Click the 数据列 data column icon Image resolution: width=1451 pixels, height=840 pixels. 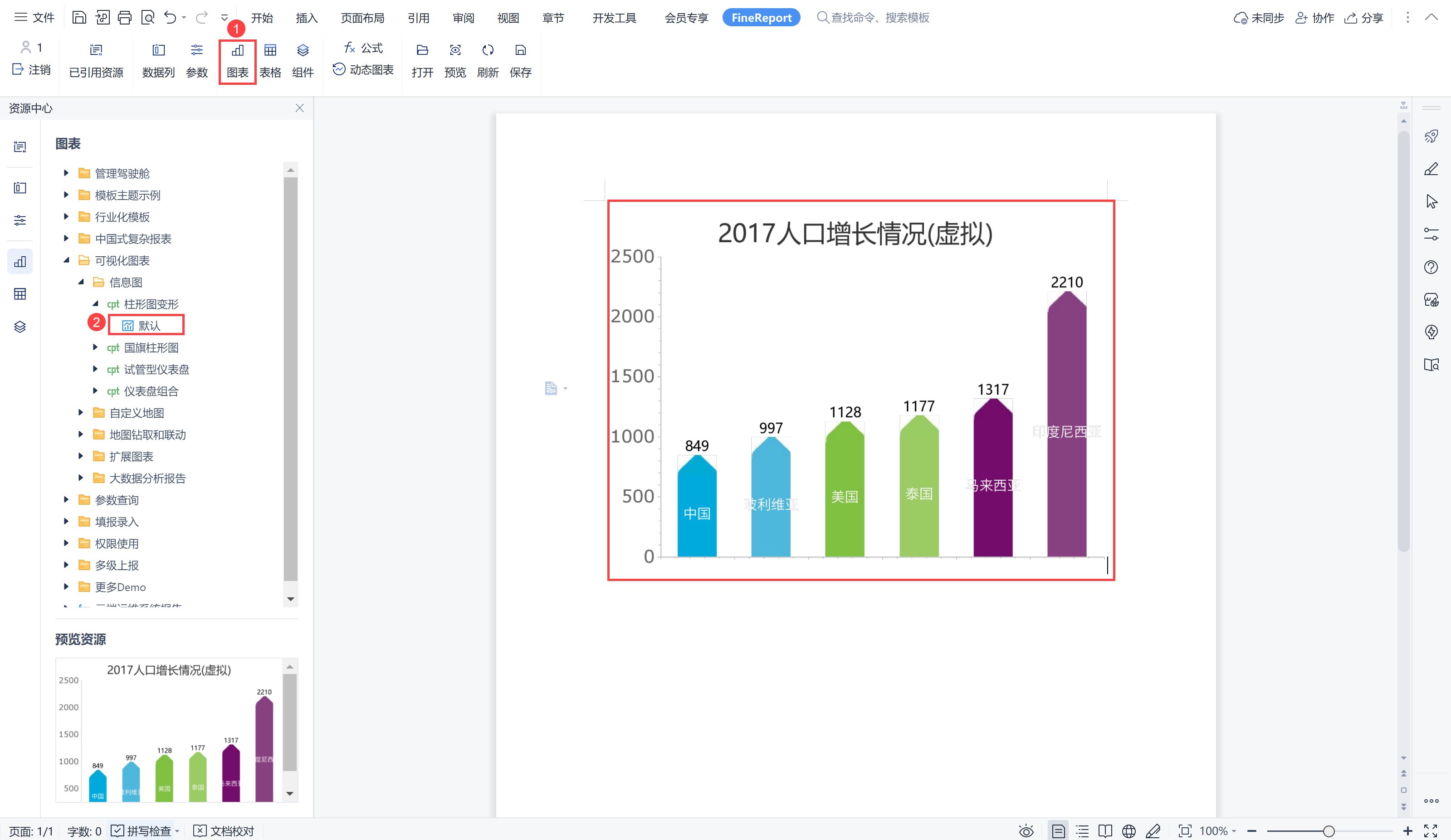(158, 51)
